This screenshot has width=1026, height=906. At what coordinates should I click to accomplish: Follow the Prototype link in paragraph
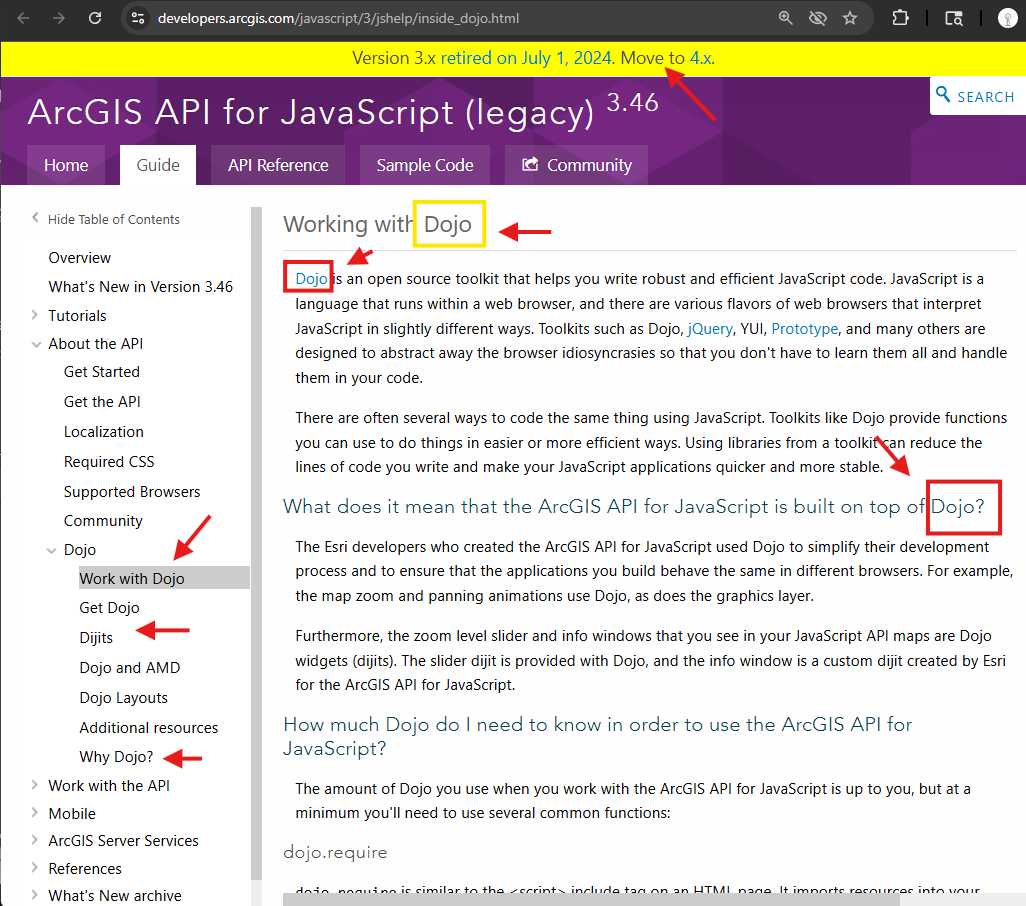pos(804,328)
